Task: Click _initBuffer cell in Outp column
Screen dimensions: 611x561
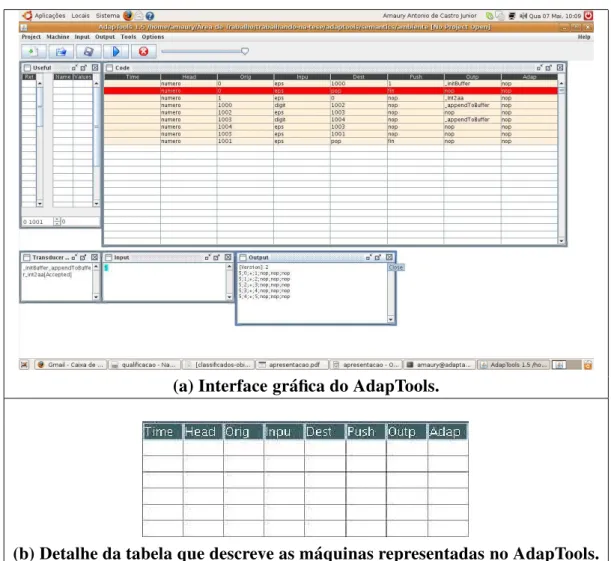Action: (472, 84)
